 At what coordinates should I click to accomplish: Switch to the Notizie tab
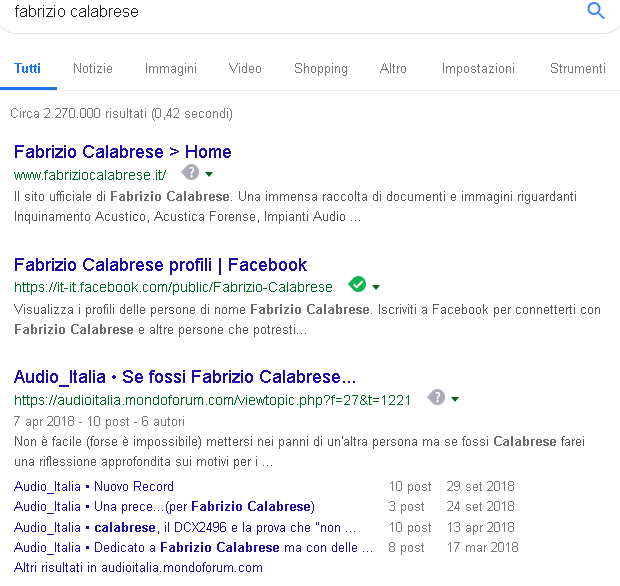click(93, 68)
